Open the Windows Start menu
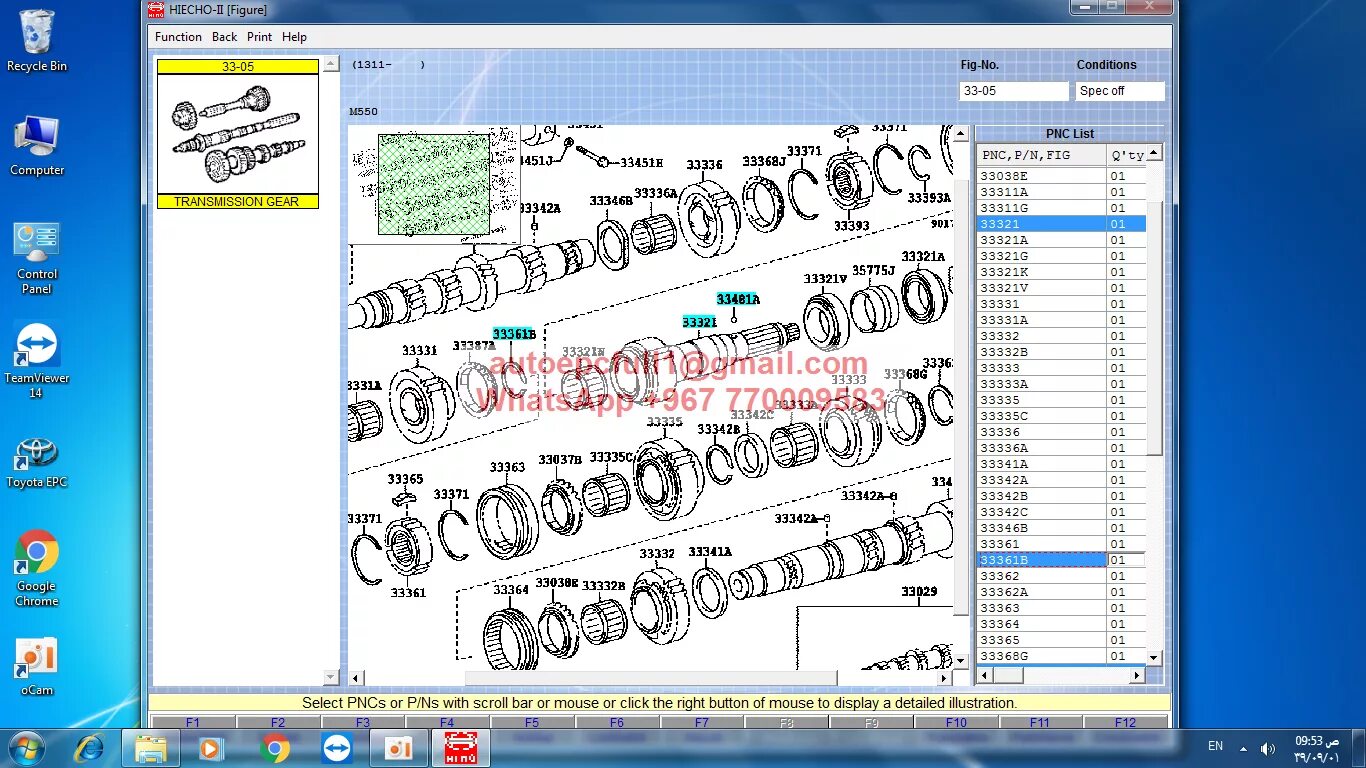The height and width of the screenshot is (768, 1366). [26, 748]
